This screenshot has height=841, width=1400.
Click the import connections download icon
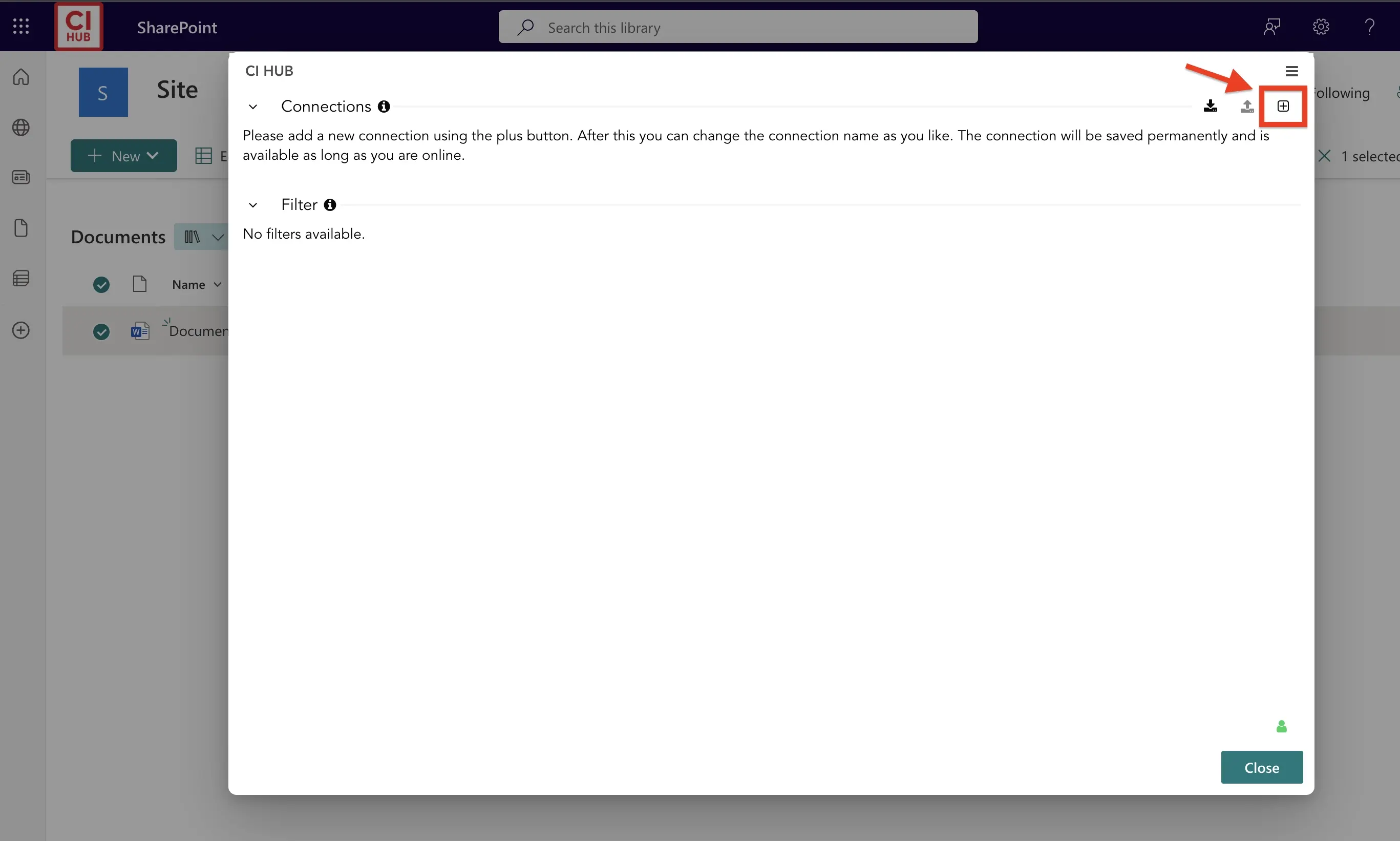point(1210,106)
